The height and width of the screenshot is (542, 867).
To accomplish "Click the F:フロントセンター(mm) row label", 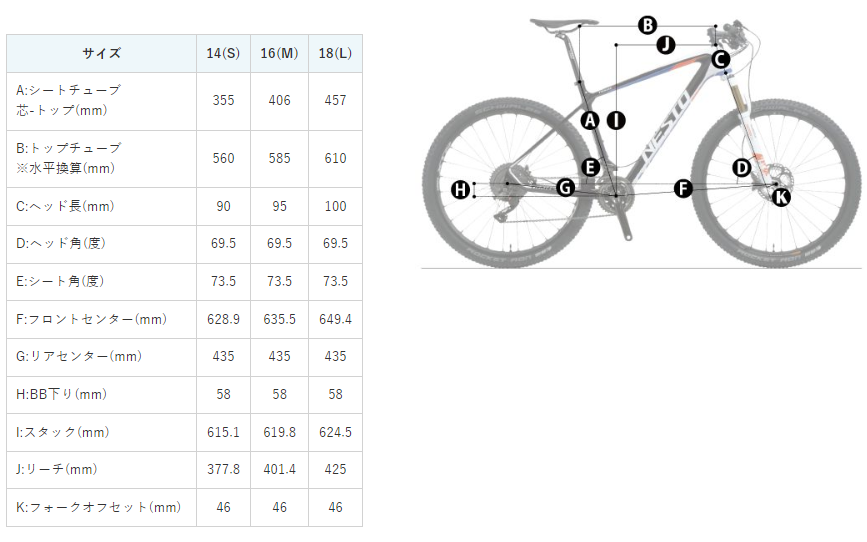I will click(91, 319).
